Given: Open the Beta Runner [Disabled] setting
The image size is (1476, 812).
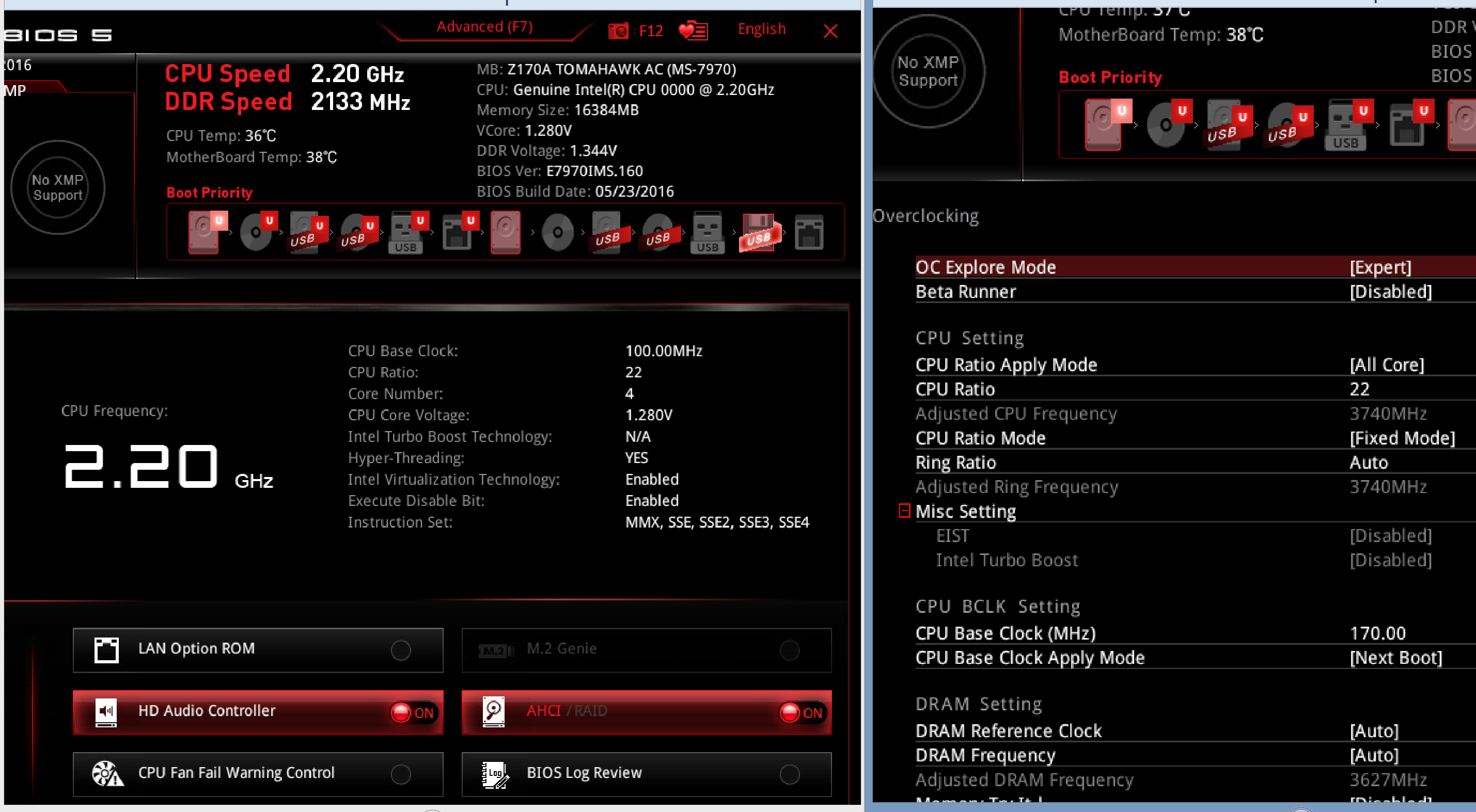Looking at the screenshot, I should [x=1390, y=292].
